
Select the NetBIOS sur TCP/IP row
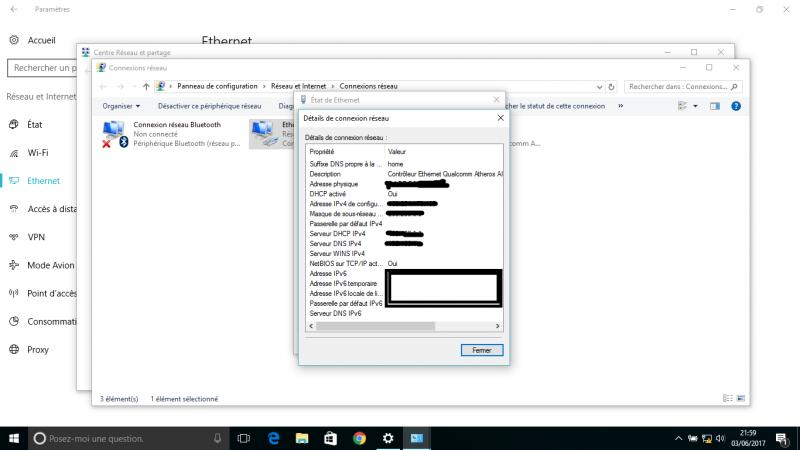[404, 263]
